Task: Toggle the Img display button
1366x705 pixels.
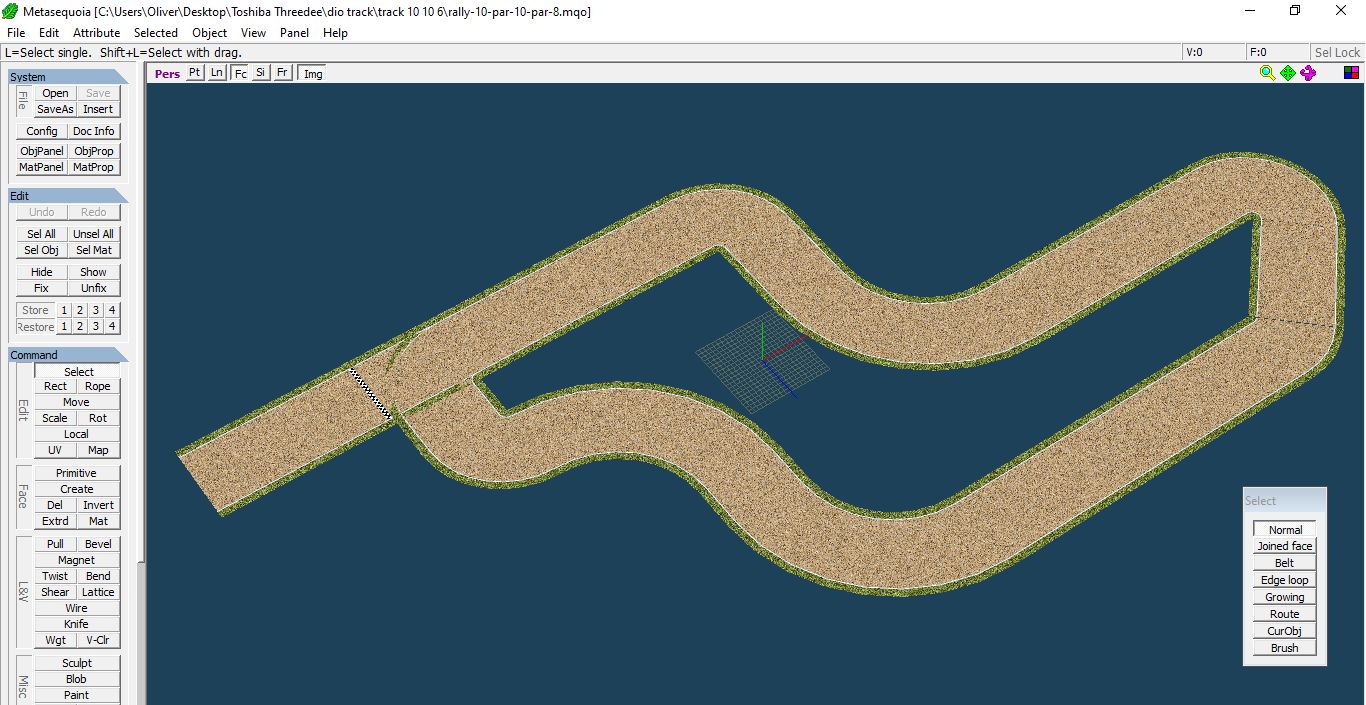Action: [313, 74]
